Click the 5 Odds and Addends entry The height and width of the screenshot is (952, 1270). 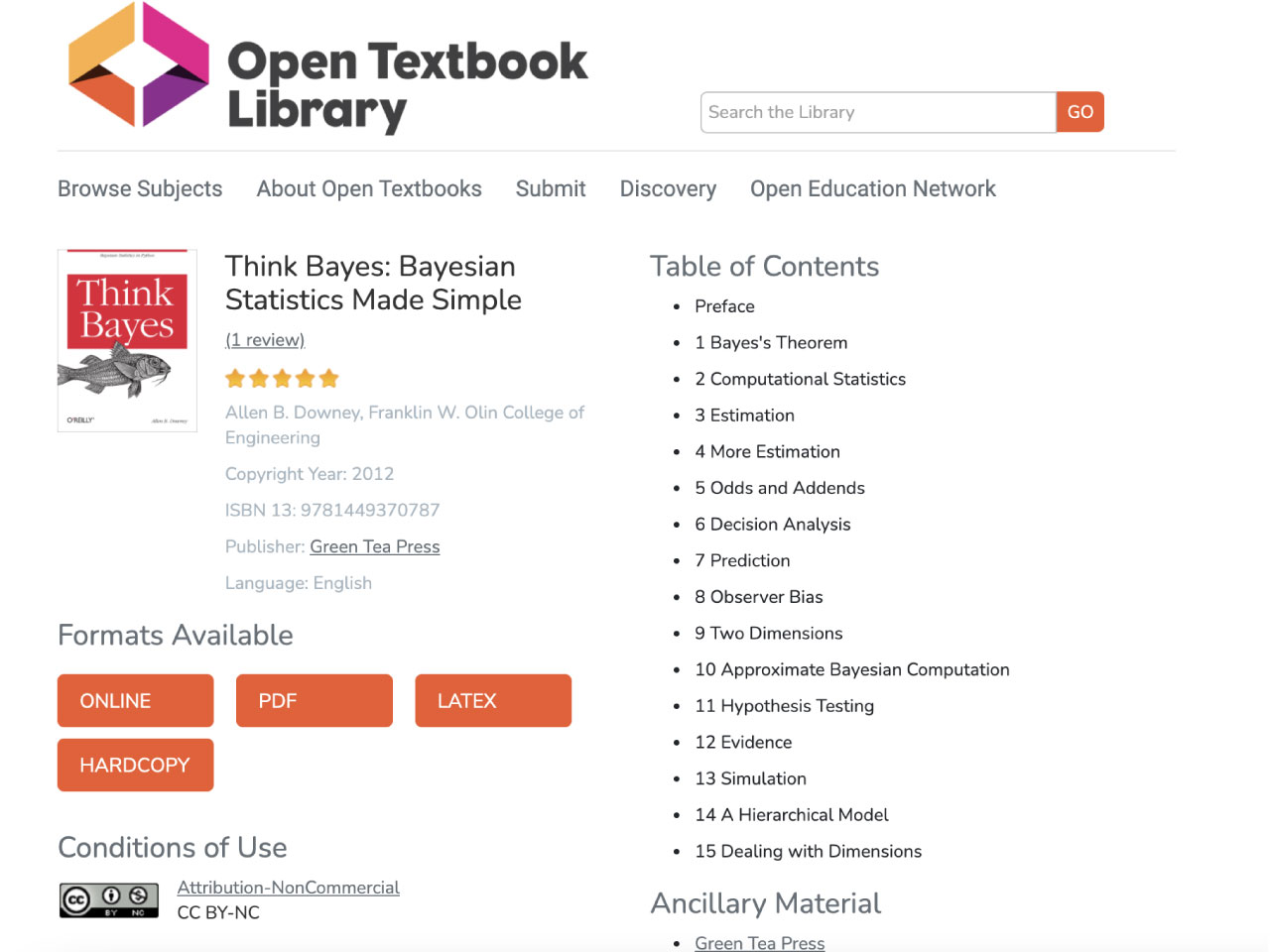click(x=780, y=488)
